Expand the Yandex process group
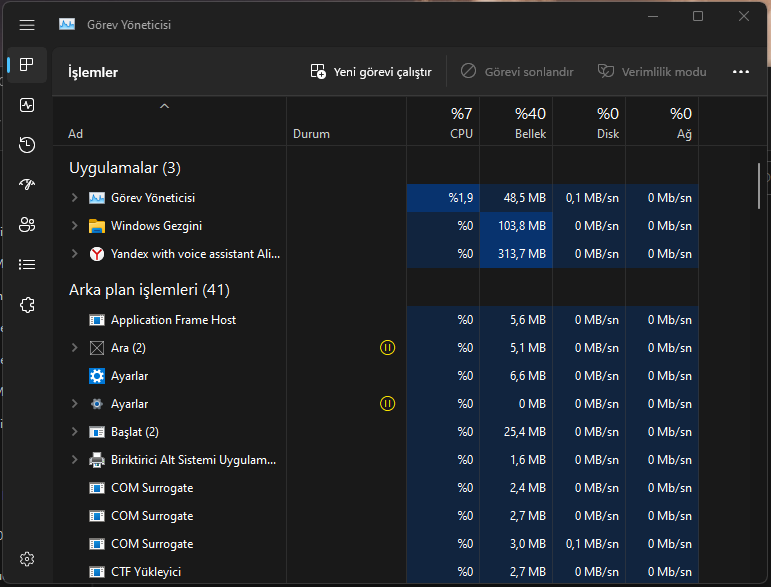Image resolution: width=771 pixels, height=587 pixels. point(75,254)
